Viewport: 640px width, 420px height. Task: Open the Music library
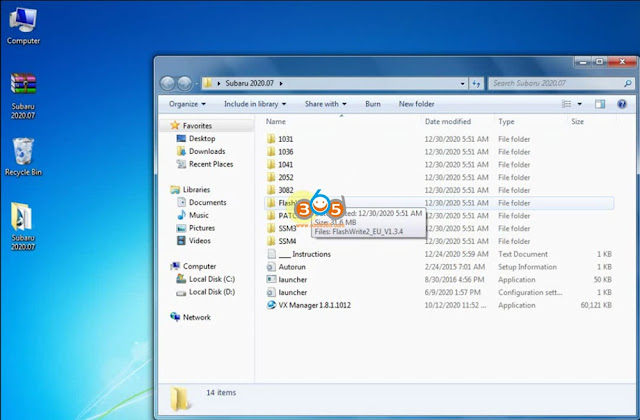click(x=199, y=215)
